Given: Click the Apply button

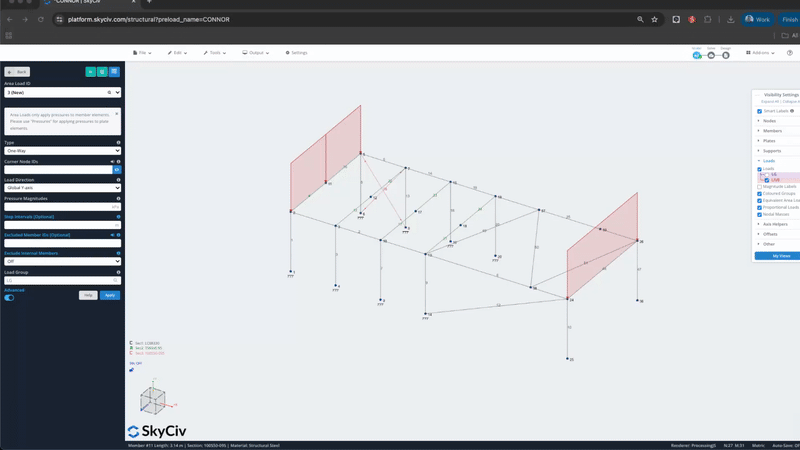Looking at the screenshot, I should tap(110, 295).
